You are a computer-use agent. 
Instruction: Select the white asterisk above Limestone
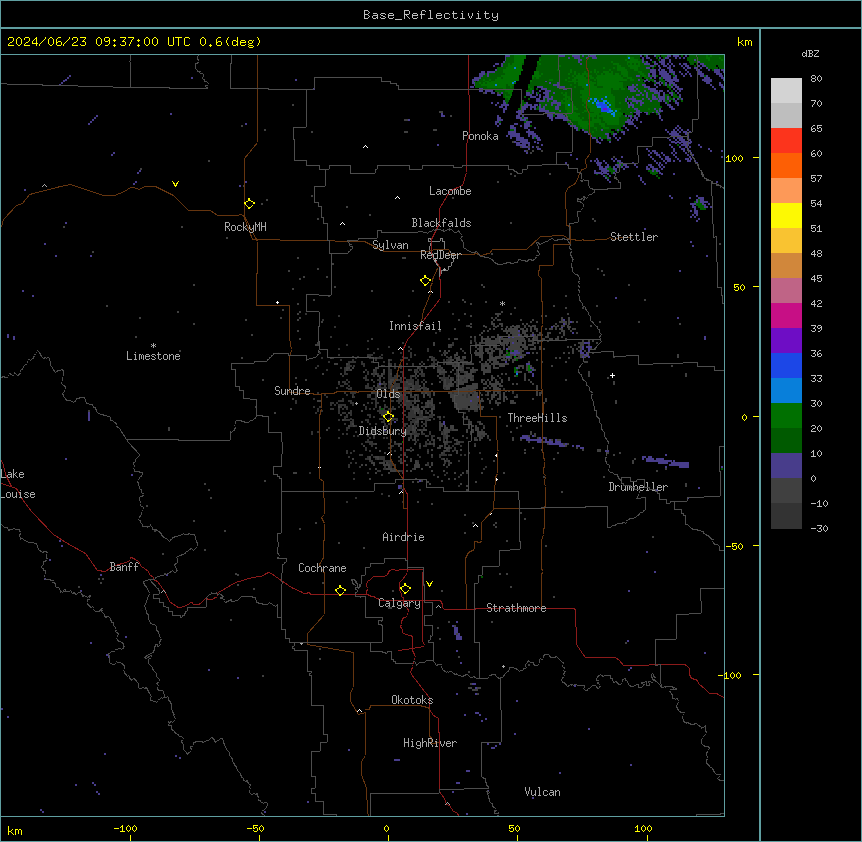[x=153, y=346]
